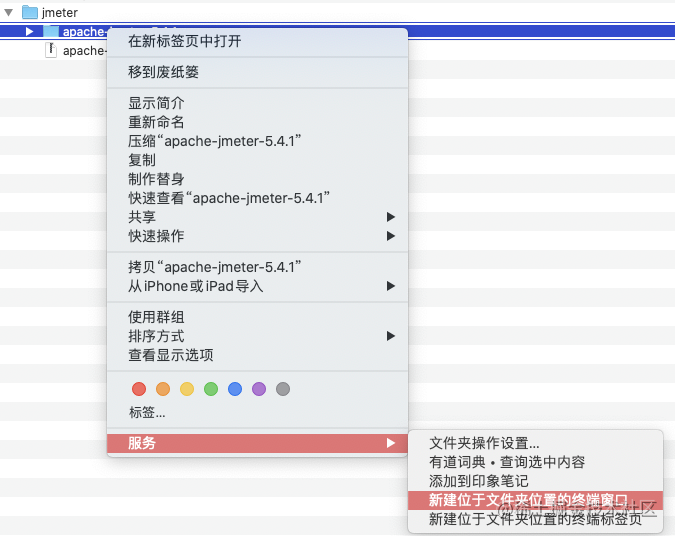
Task: Apply the blue tag color
Action: coord(235,389)
